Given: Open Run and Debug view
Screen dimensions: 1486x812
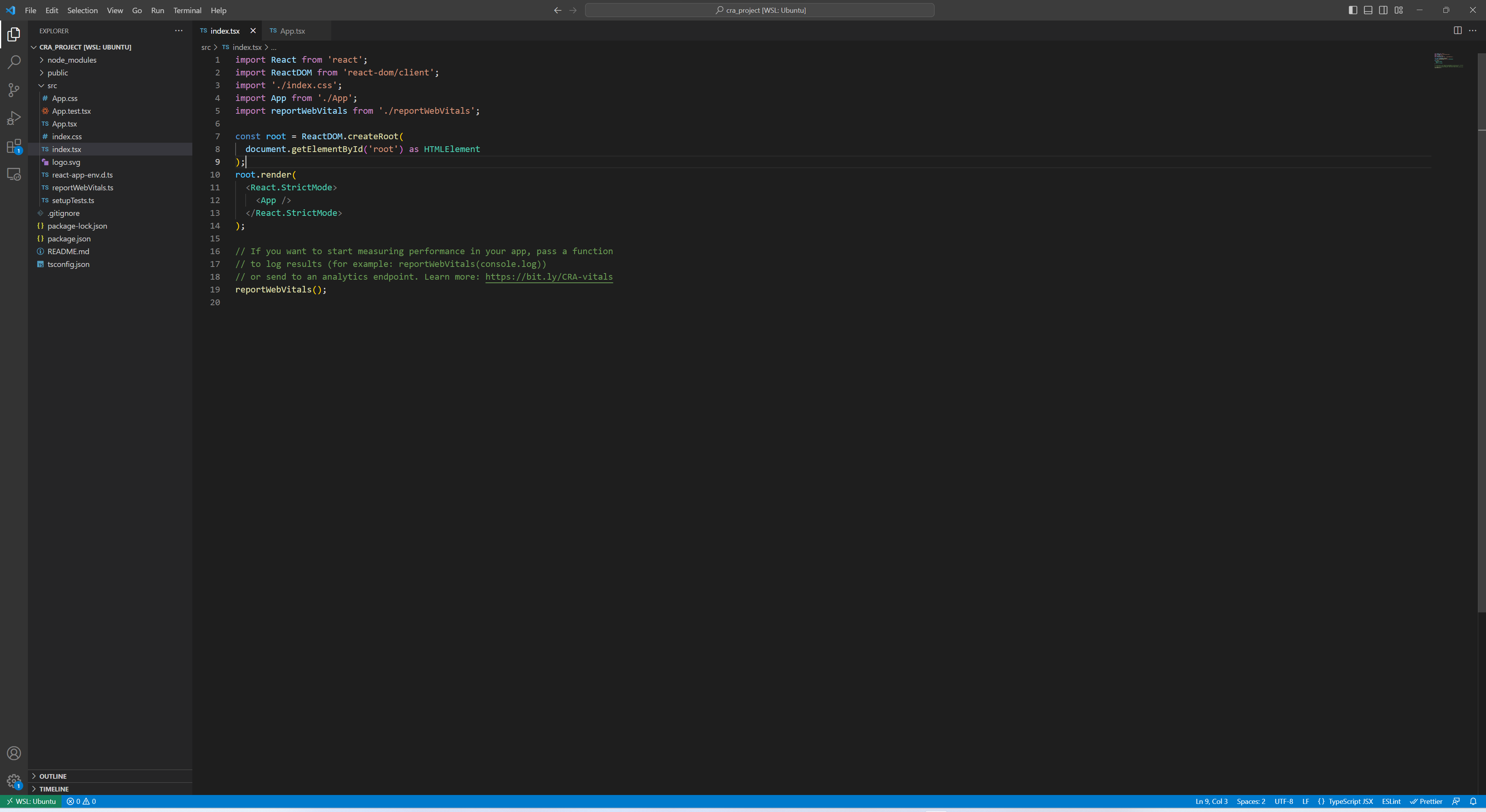Looking at the screenshot, I should coord(14,118).
